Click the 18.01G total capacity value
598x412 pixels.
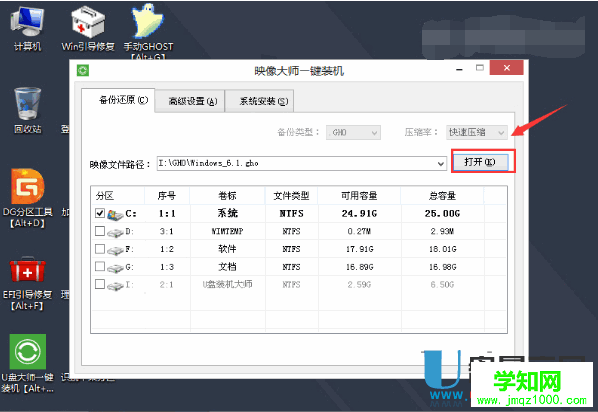pos(442,249)
